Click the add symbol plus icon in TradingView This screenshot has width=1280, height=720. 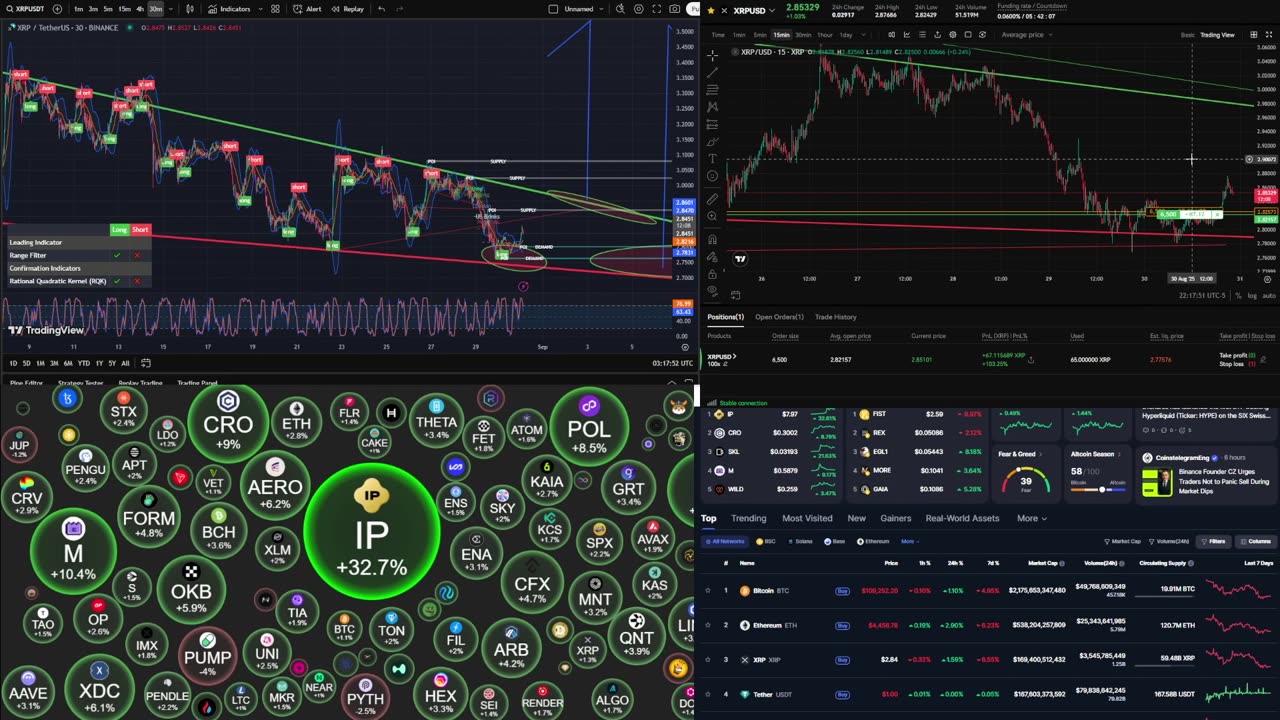[57, 9]
